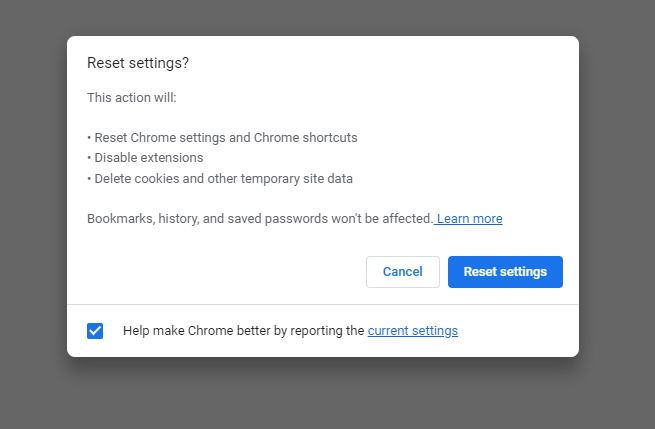Open the current settings link
This screenshot has height=429, width=655.
[413, 331]
